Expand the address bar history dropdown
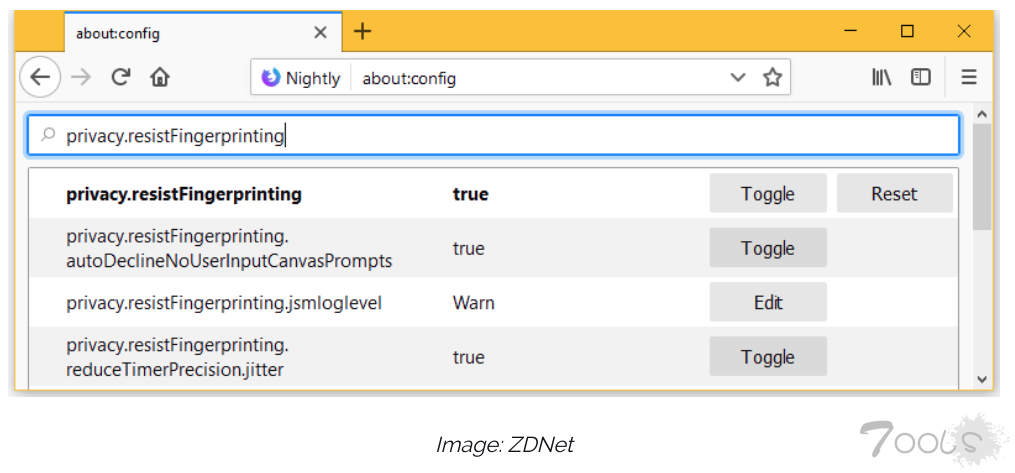This screenshot has width=1015, height=473. (x=738, y=78)
